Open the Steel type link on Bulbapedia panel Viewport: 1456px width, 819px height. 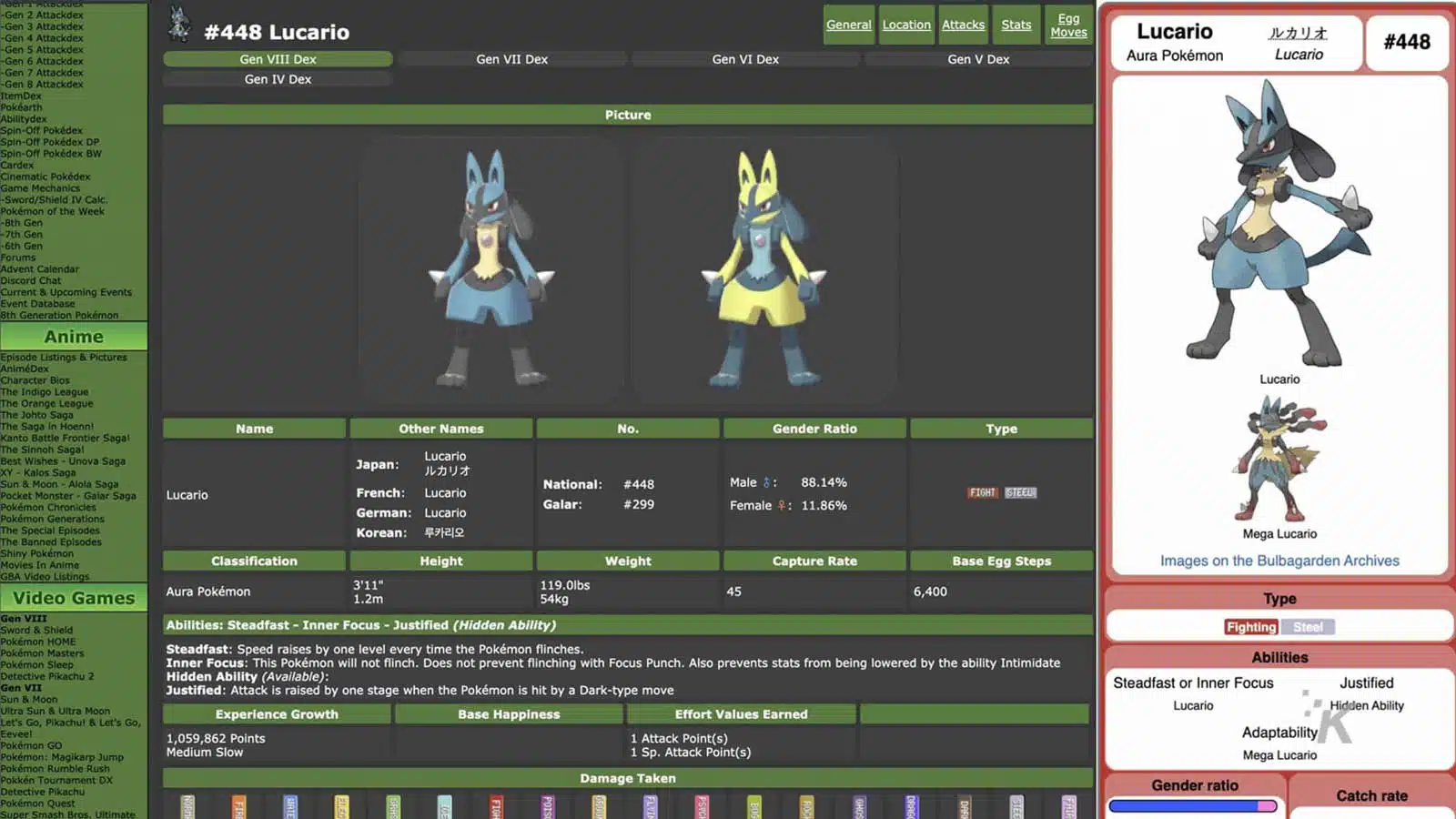tap(1308, 627)
